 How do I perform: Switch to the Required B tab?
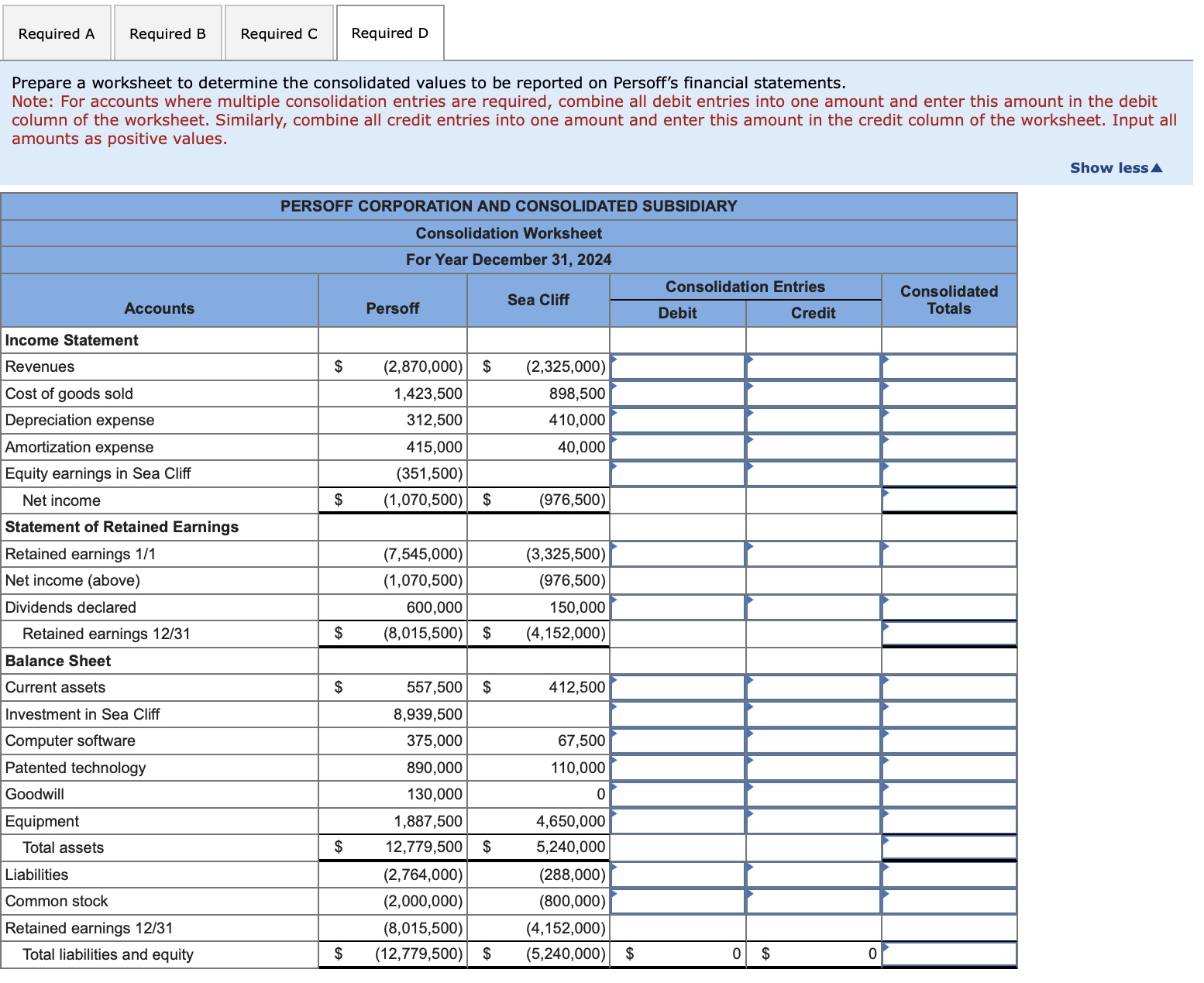(168, 33)
